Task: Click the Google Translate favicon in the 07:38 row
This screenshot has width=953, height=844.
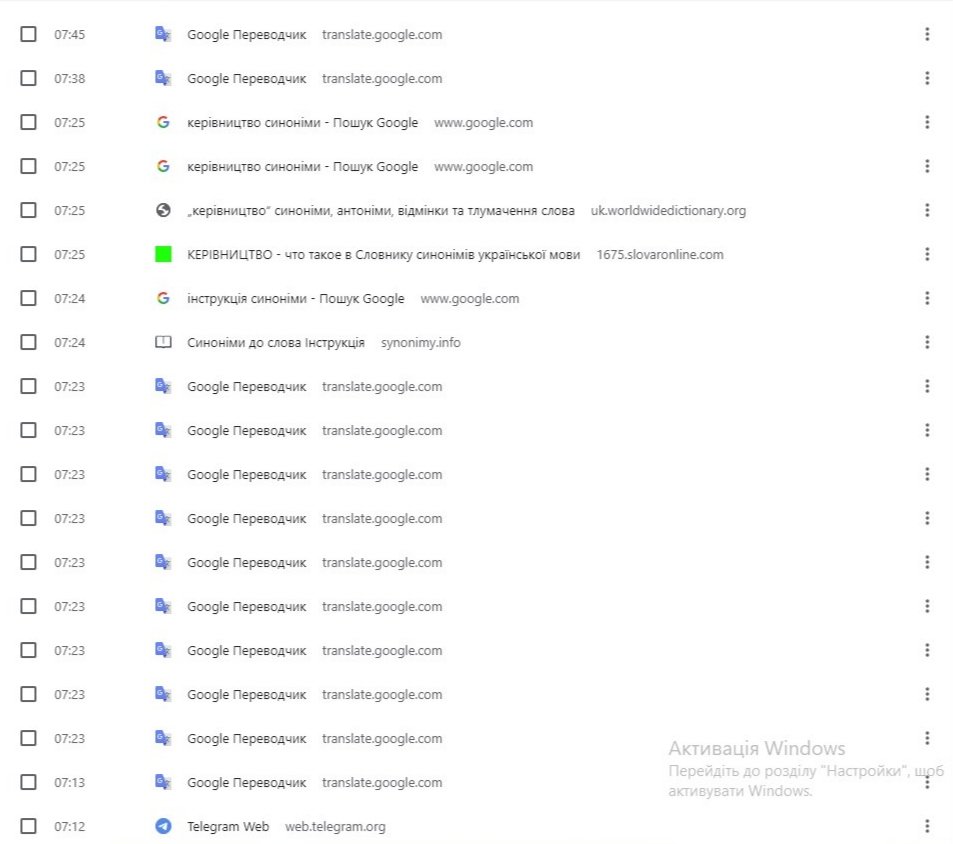Action: pos(163,78)
